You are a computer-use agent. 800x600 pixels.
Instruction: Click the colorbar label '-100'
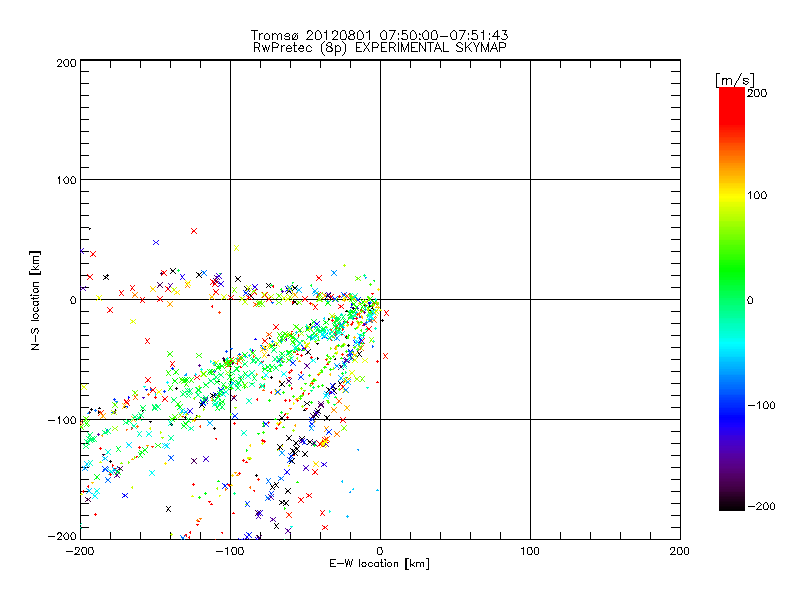[761, 406]
